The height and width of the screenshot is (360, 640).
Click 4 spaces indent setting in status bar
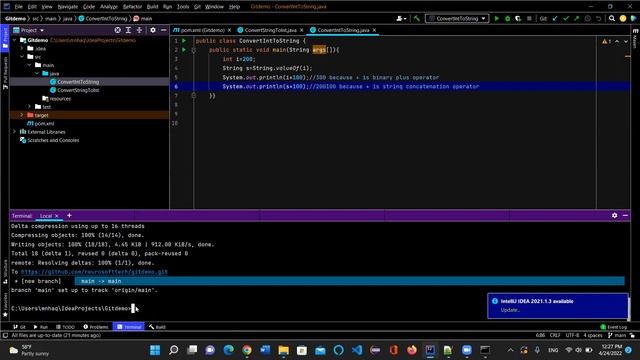pyautogui.click(x=593, y=336)
